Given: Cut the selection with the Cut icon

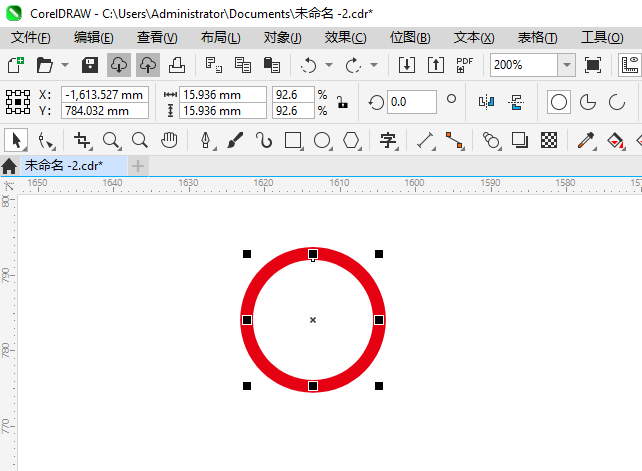Looking at the screenshot, I should tap(214, 65).
